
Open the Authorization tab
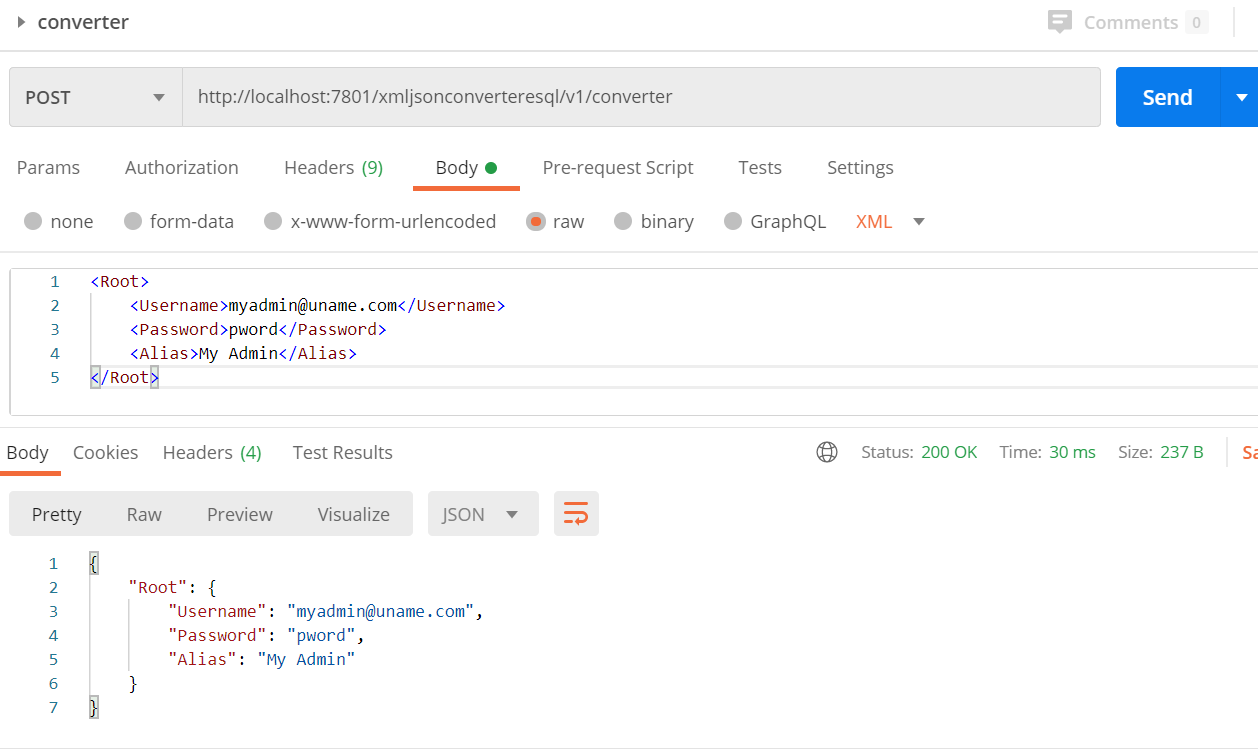(181, 167)
